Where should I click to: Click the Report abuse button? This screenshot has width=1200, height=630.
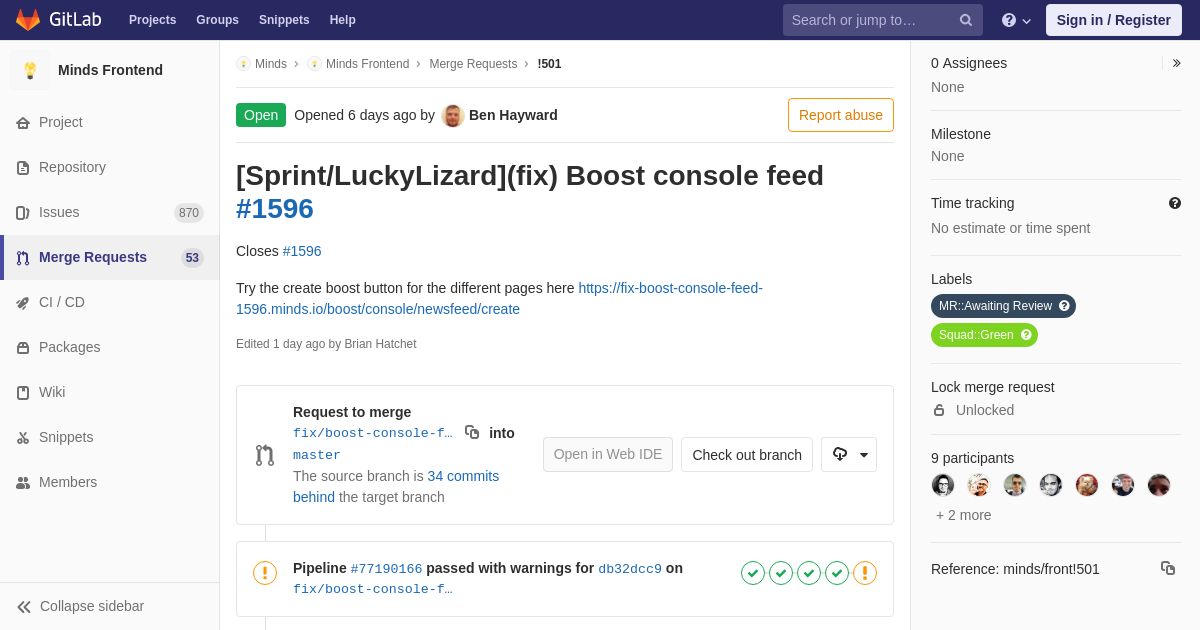[841, 115]
